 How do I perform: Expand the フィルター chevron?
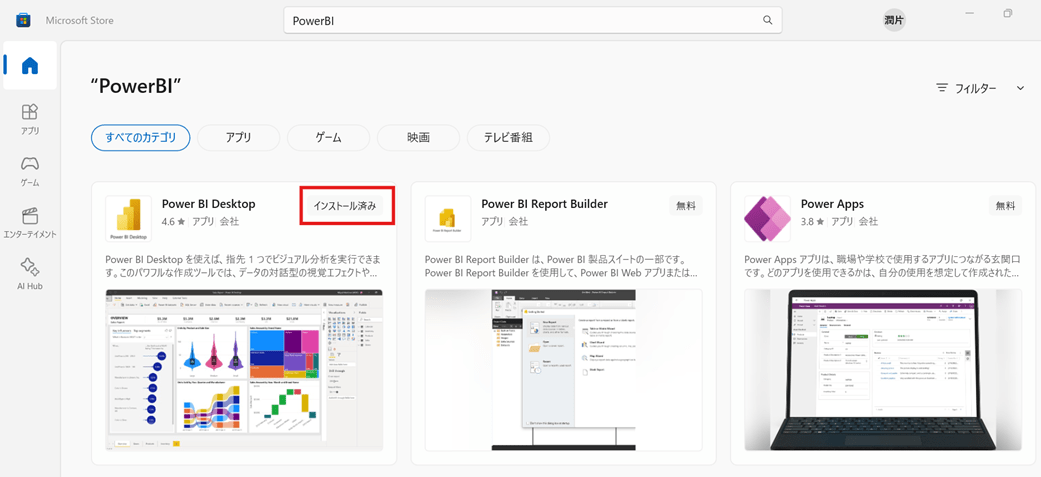pyautogui.click(x=1020, y=88)
